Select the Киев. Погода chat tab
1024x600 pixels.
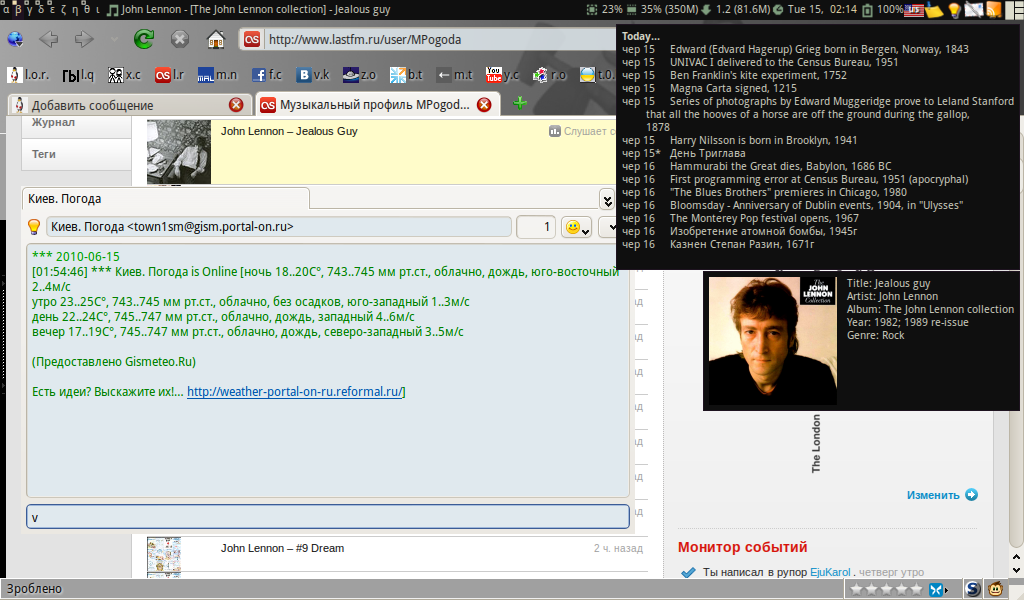(165, 198)
